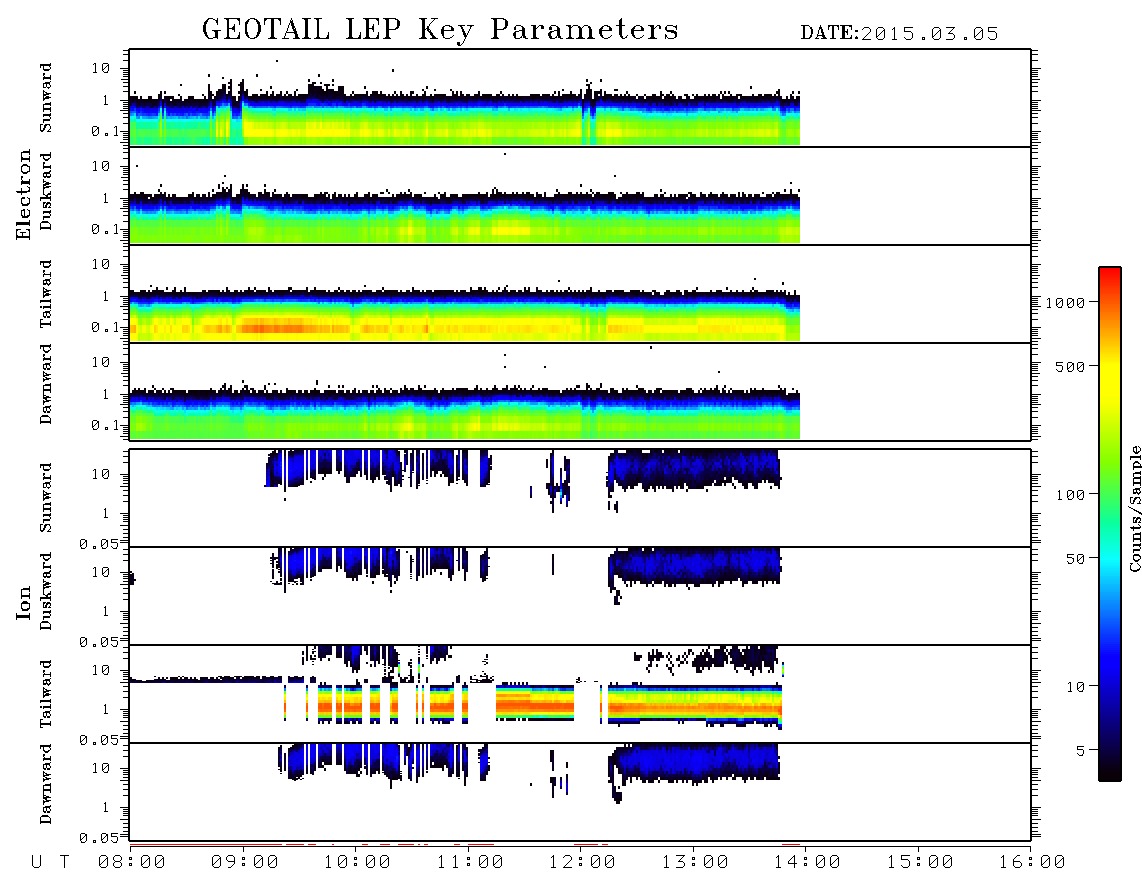Click the Ion Dawnward spectrogram panel
This screenshot has height=880, width=1142.
click(x=580, y=792)
